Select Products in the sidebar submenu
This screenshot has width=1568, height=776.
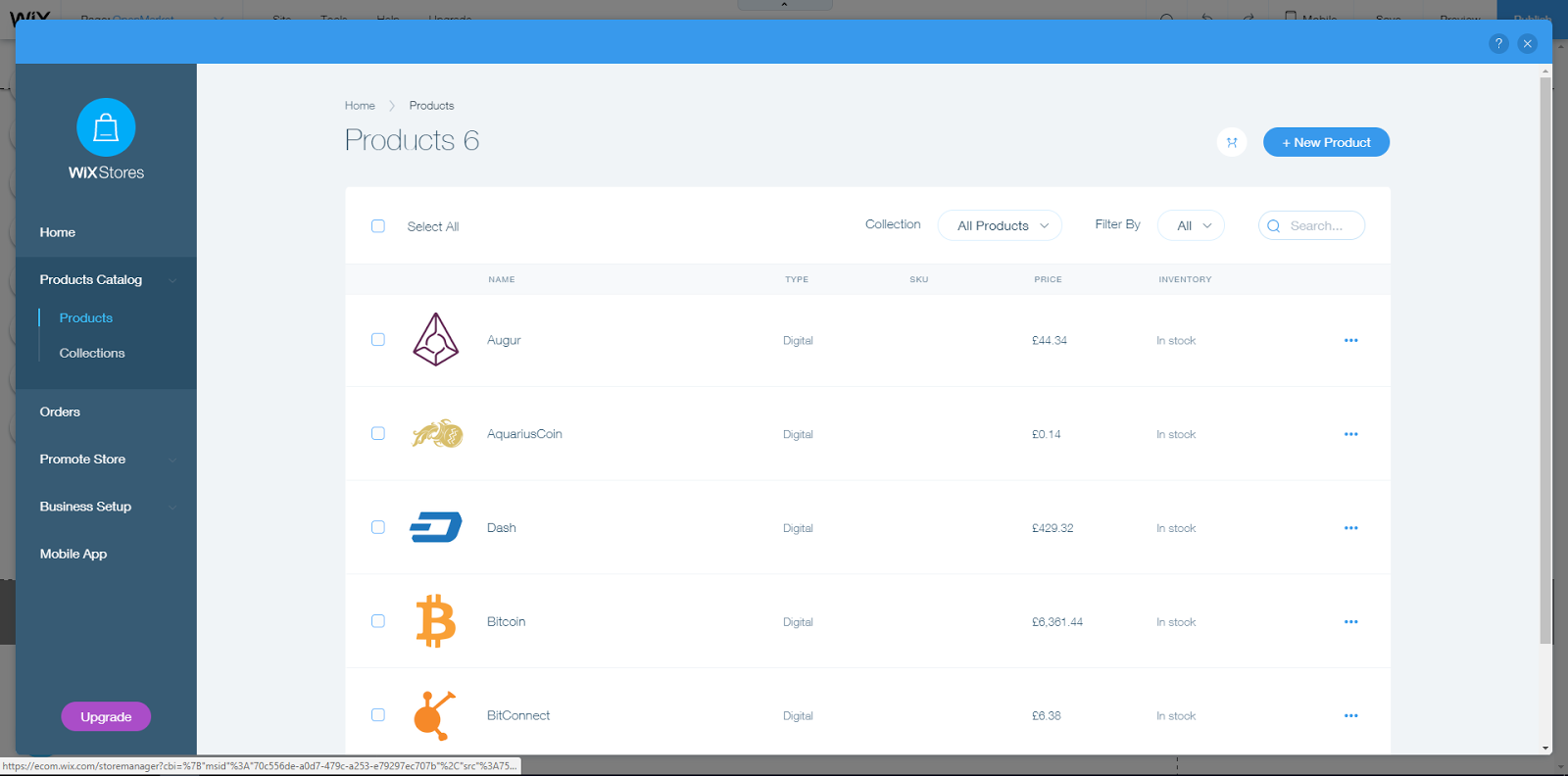coord(86,317)
